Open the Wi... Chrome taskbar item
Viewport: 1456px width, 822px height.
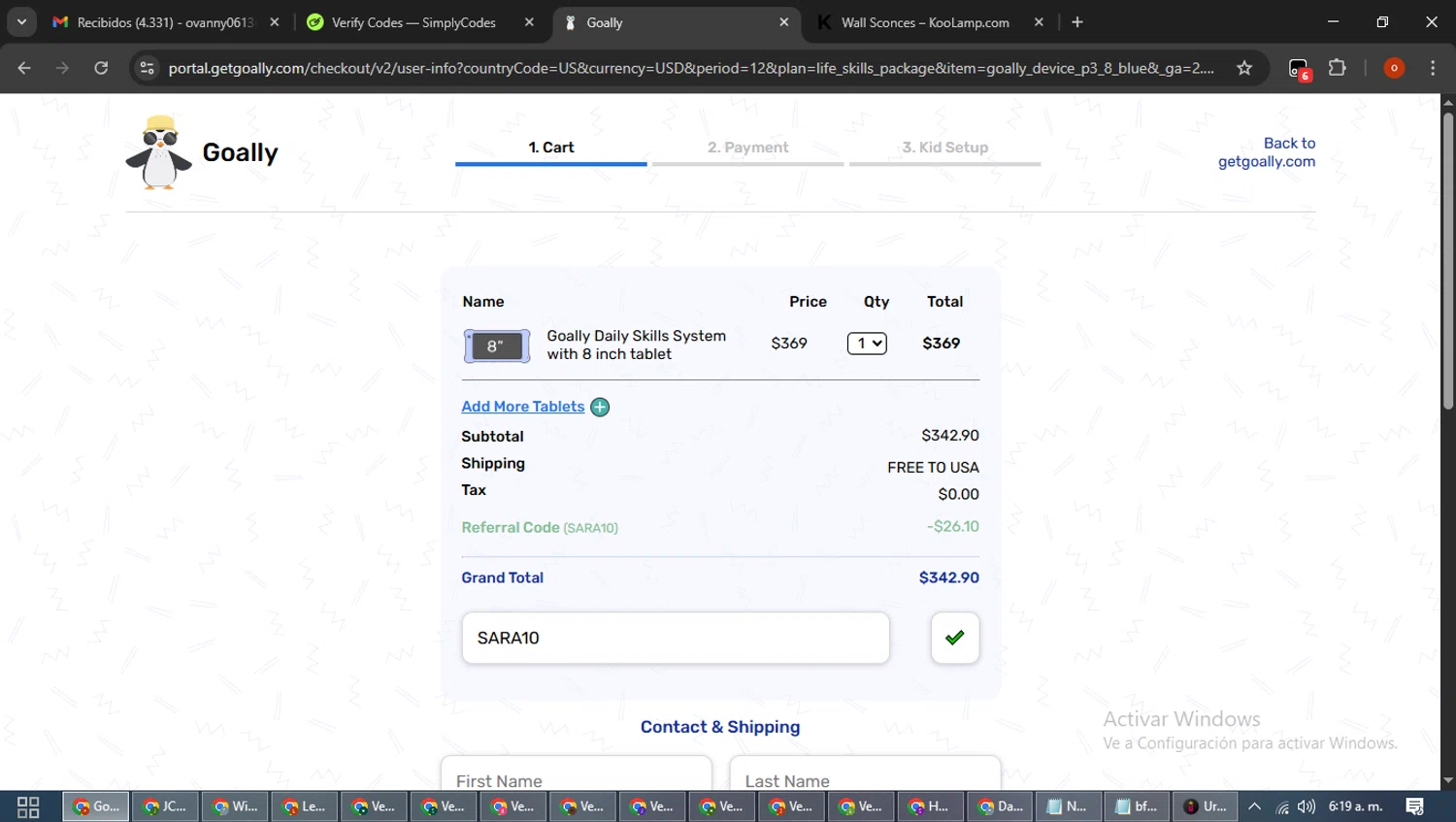click(x=235, y=806)
